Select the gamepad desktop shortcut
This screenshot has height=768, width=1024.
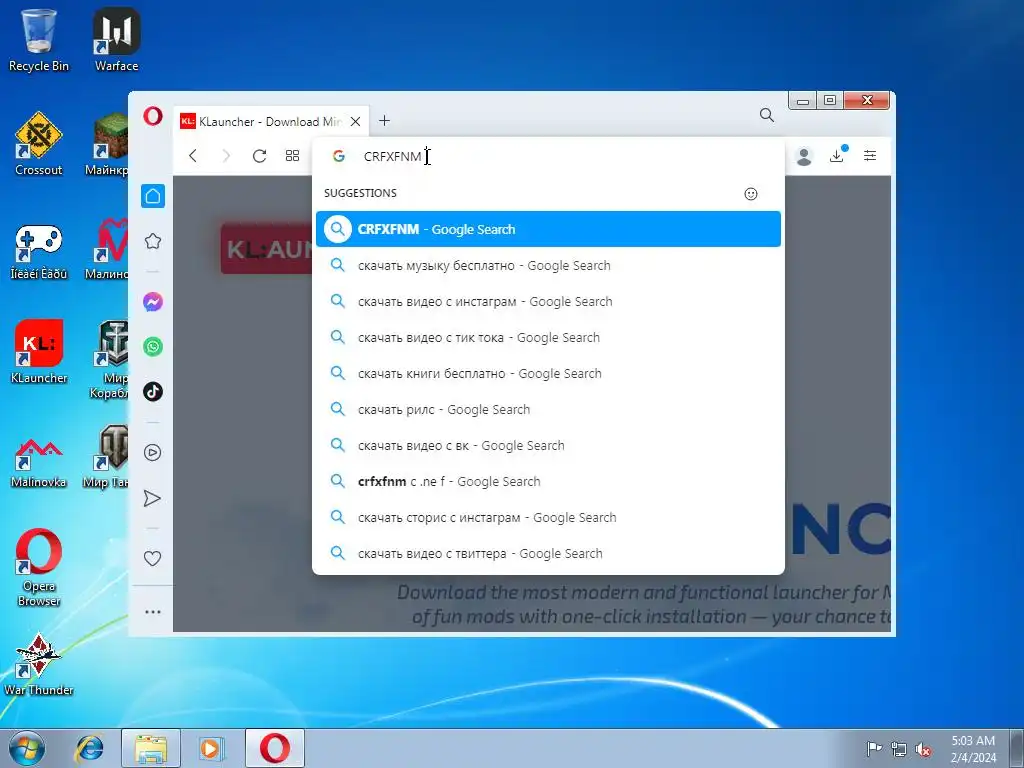pos(39,251)
